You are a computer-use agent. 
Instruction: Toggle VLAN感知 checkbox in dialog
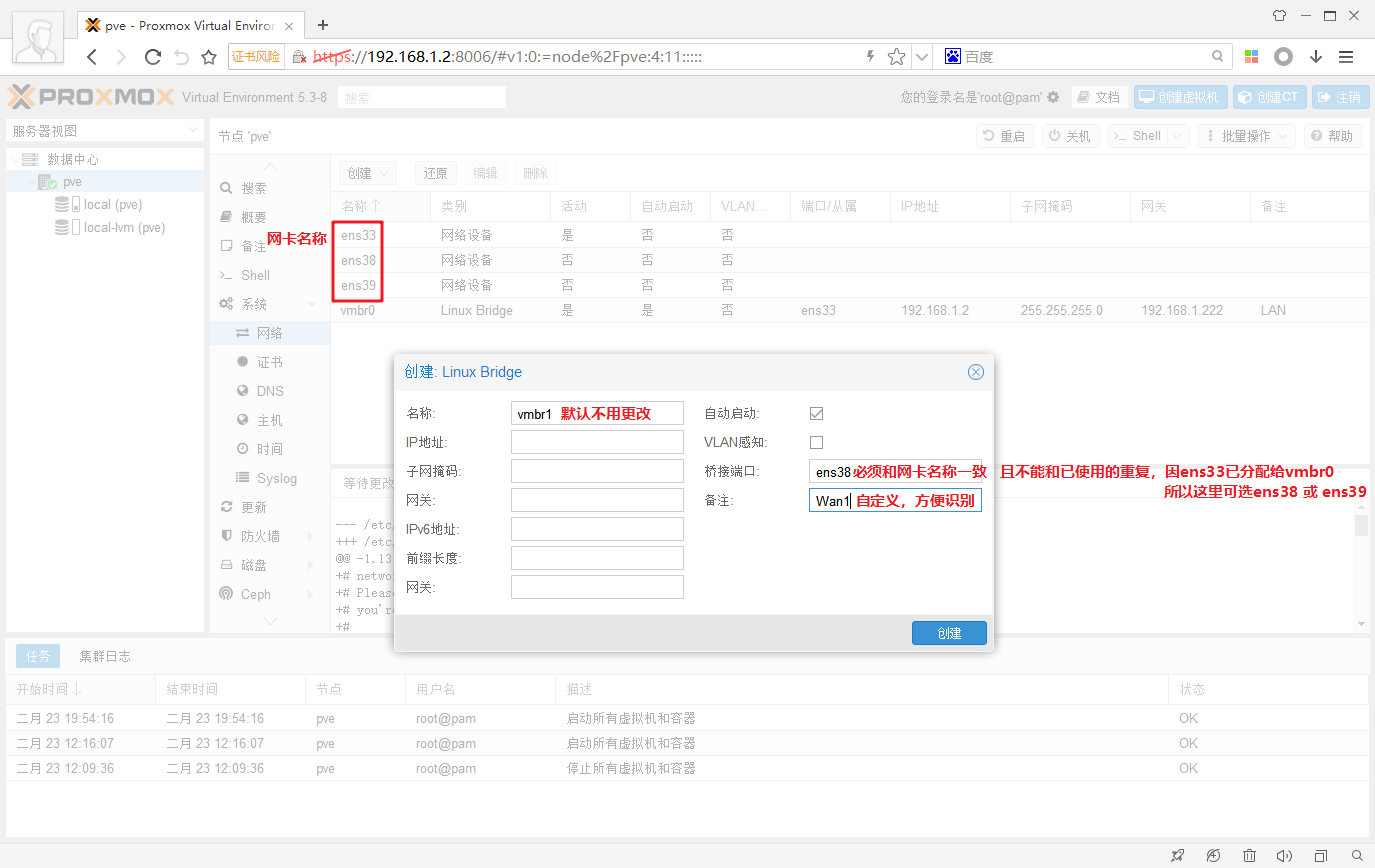pos(816,442)
